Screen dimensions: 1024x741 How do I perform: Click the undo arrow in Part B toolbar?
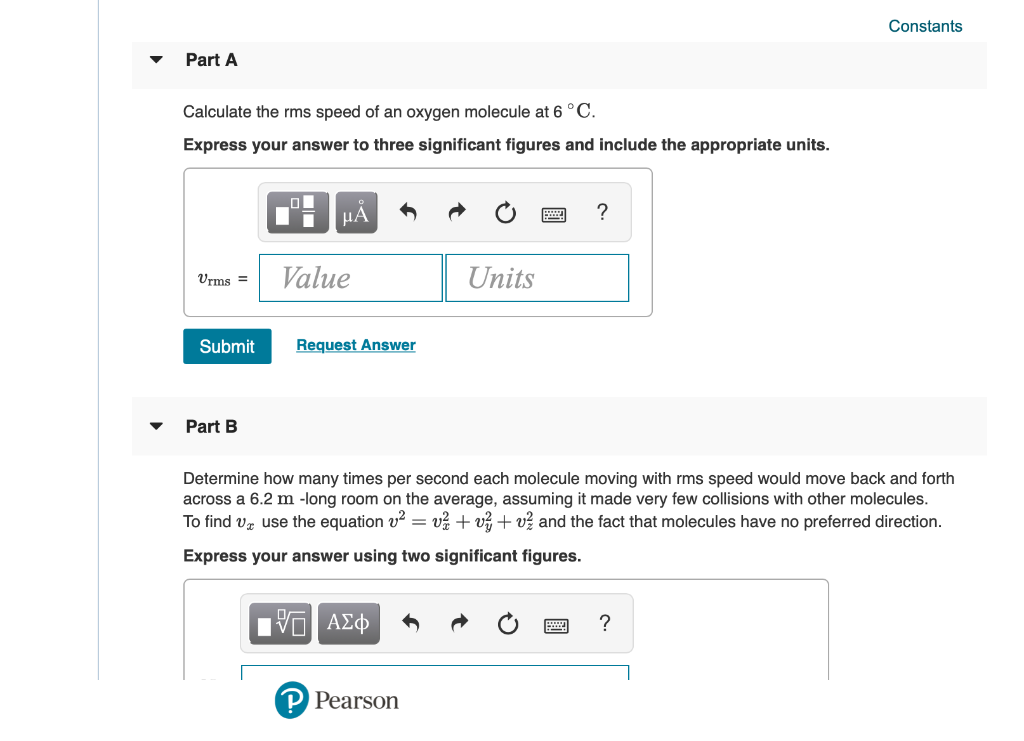[x=410, y=623]
